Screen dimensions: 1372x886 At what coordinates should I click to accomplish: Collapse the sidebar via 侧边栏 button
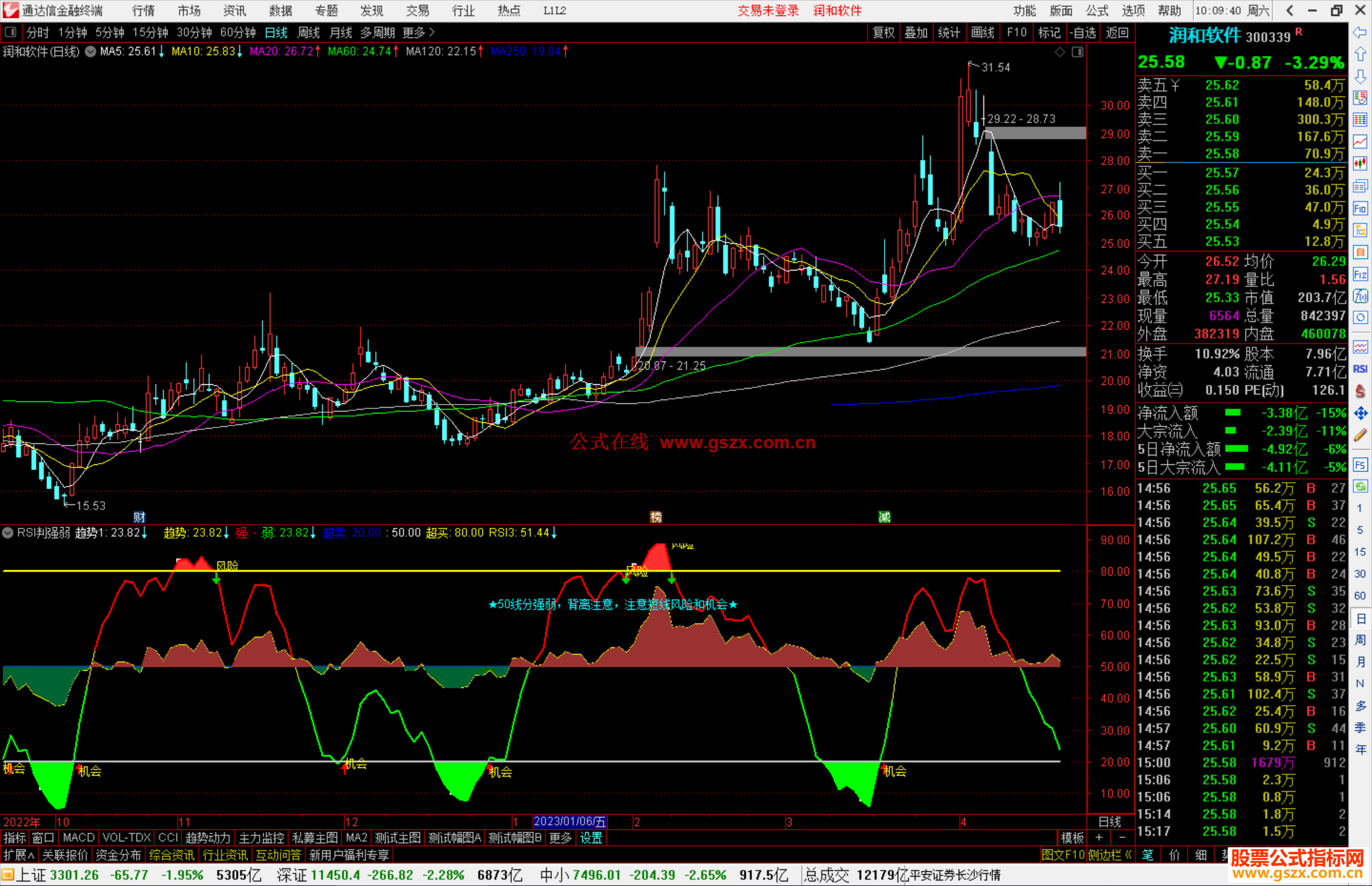pos(1110,855)
